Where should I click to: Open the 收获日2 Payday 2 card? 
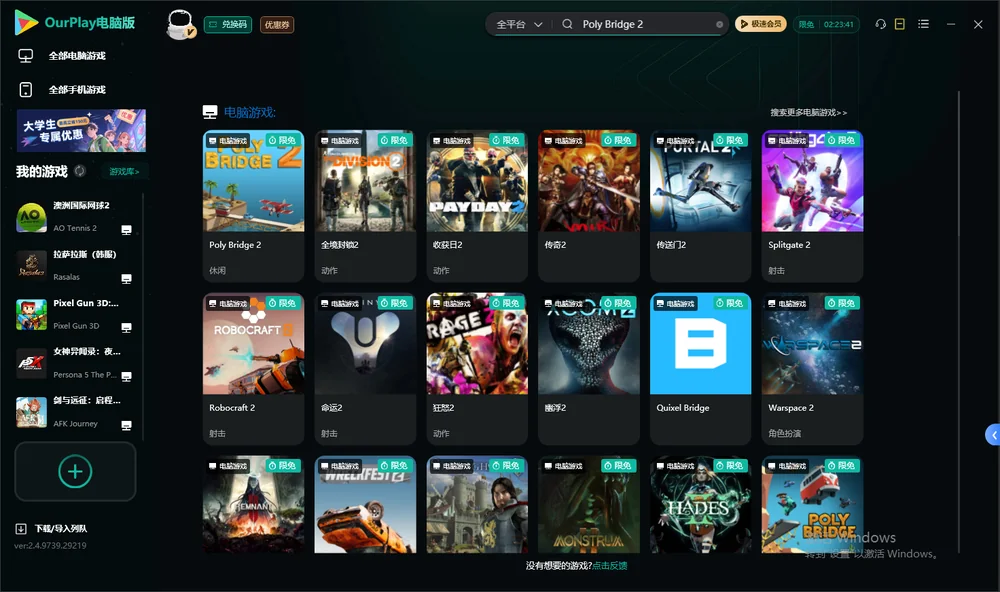(477, 206)
